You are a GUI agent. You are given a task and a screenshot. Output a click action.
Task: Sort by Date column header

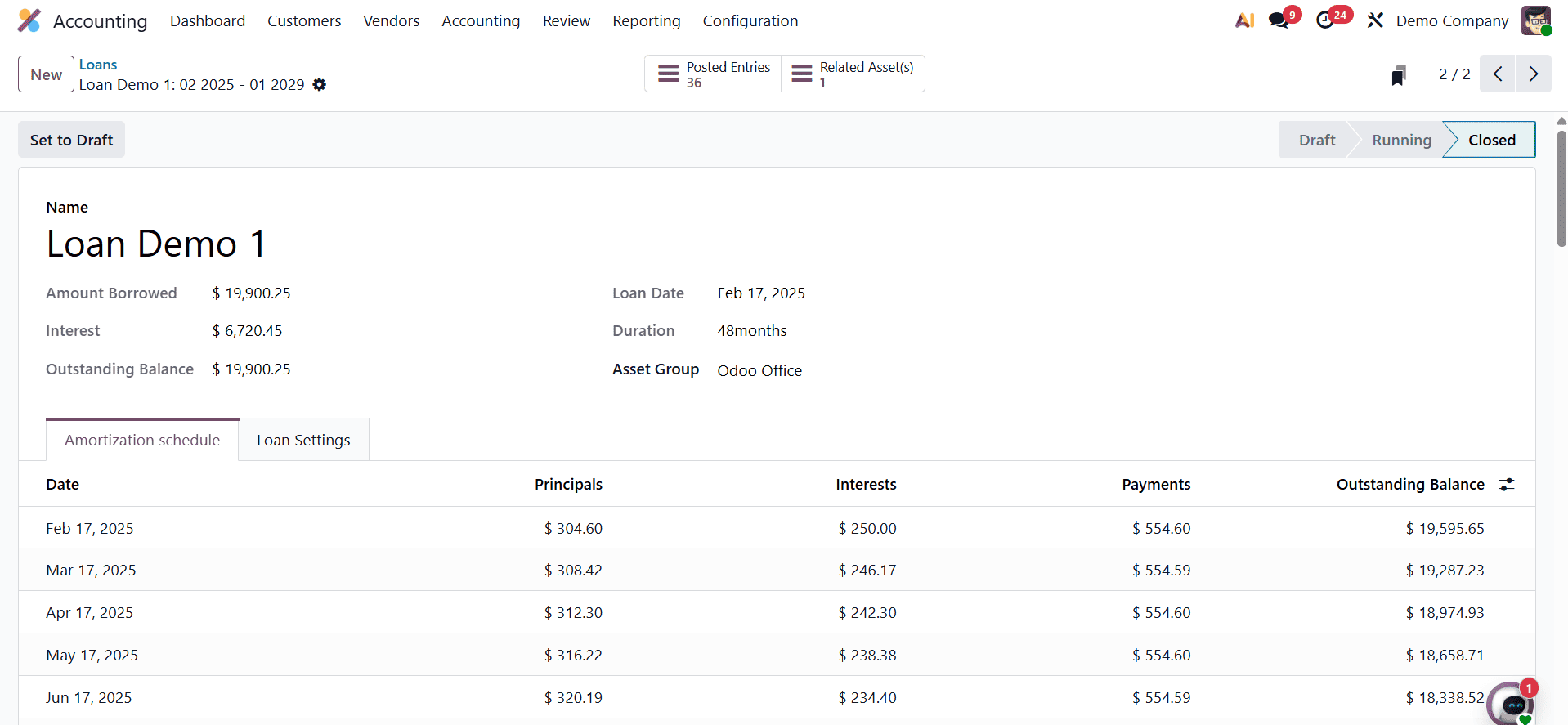[x=62, y=485]
